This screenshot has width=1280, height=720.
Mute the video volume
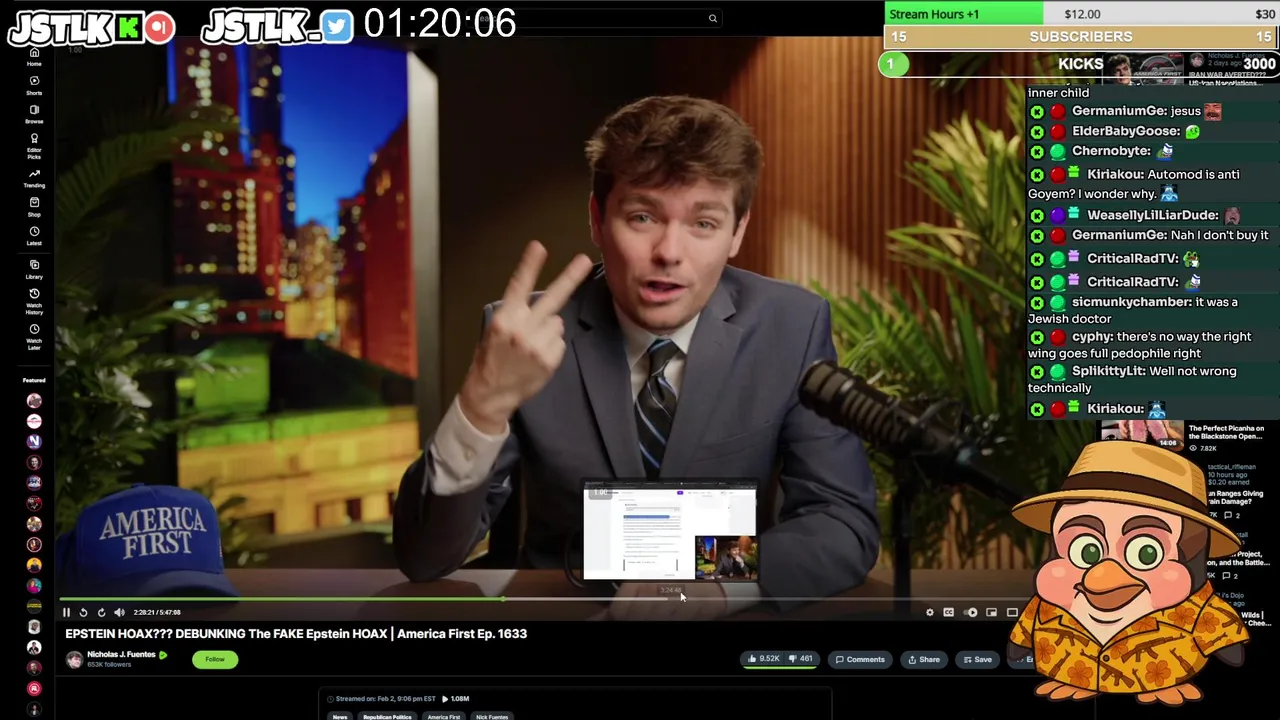[x=119, y=612]
